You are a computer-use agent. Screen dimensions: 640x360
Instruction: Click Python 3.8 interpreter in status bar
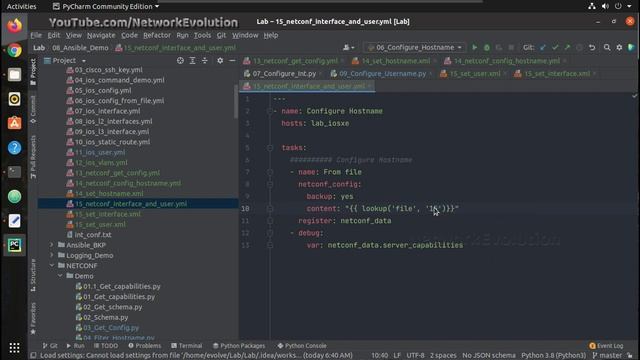tap(553, 355)
